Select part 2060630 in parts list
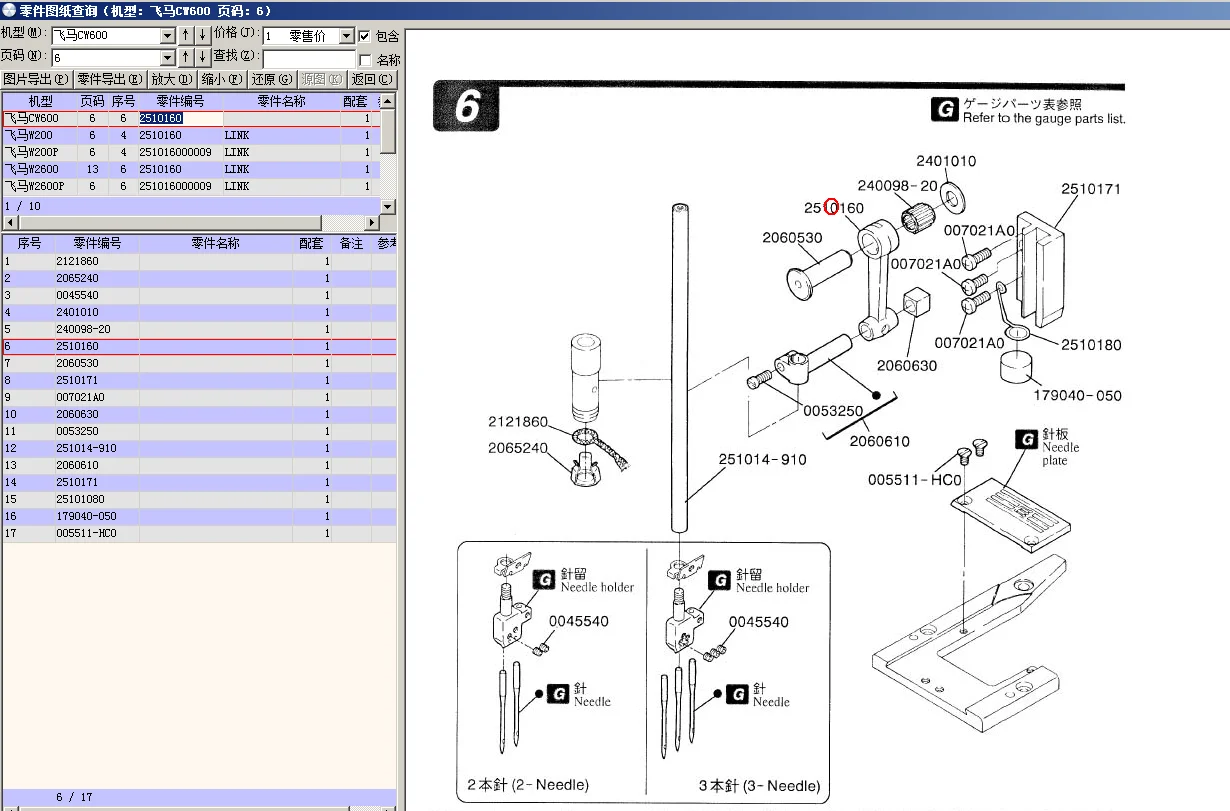1230x811 pixels. click(199, 414)
